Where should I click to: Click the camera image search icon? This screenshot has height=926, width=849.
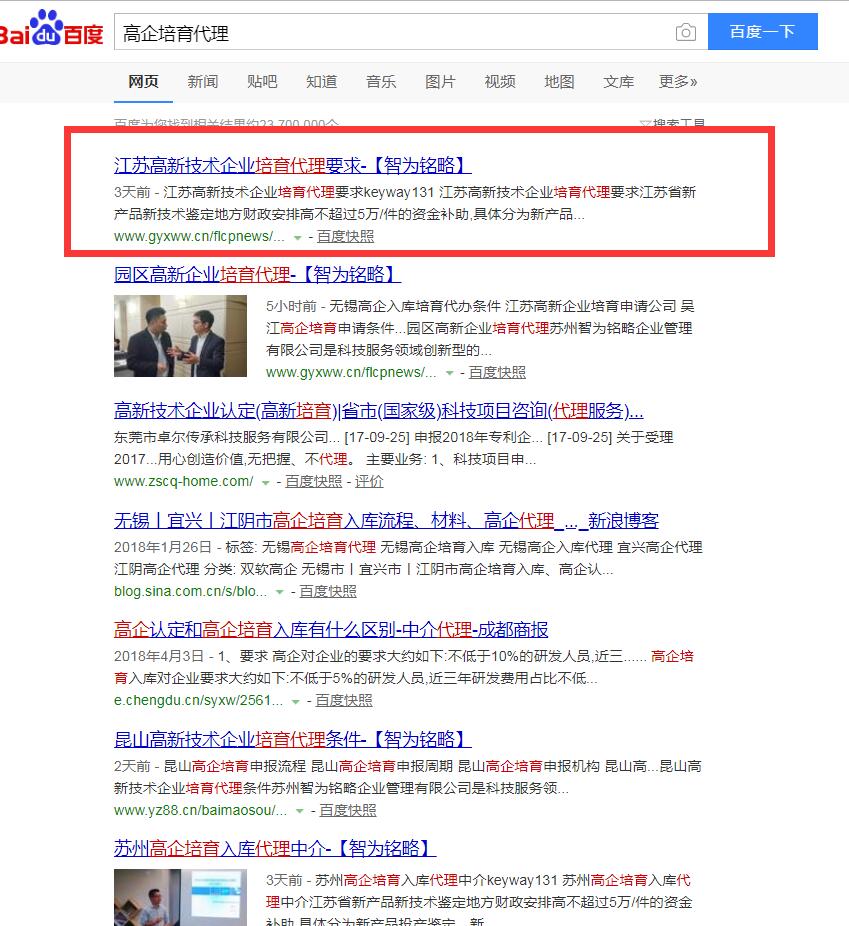pos(685,33)
